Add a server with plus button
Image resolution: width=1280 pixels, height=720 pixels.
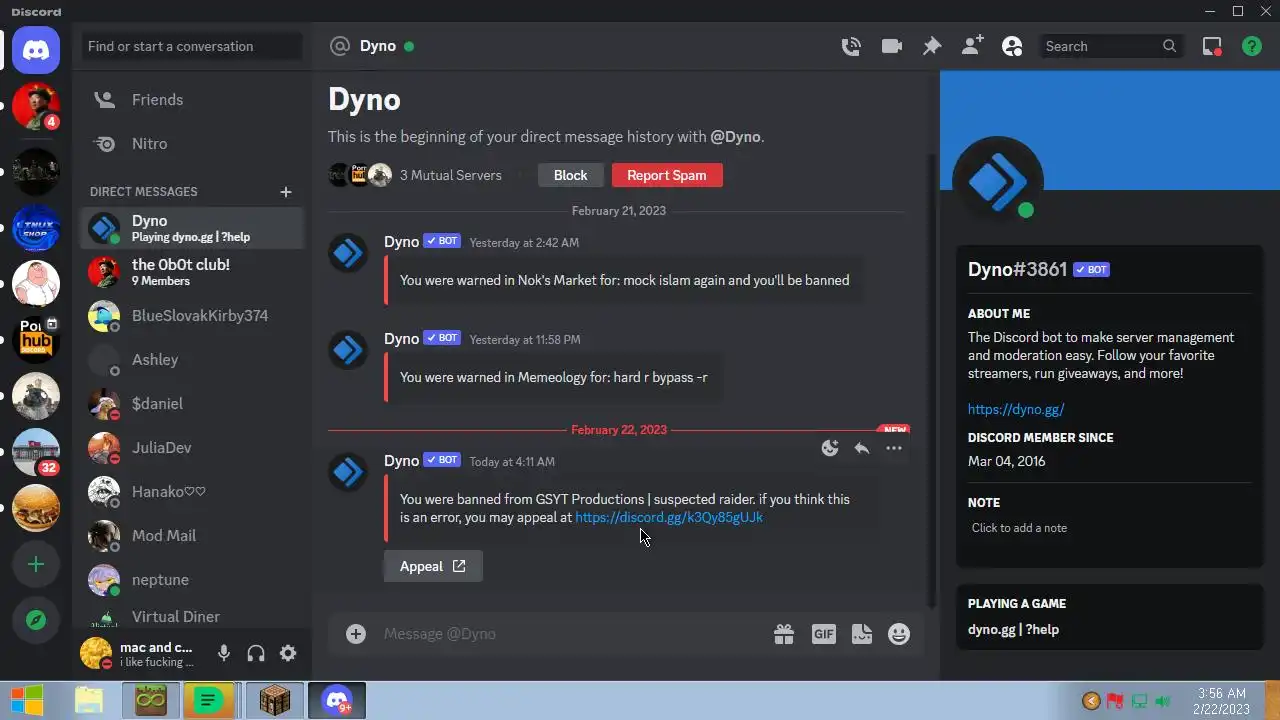click(36, 564)
